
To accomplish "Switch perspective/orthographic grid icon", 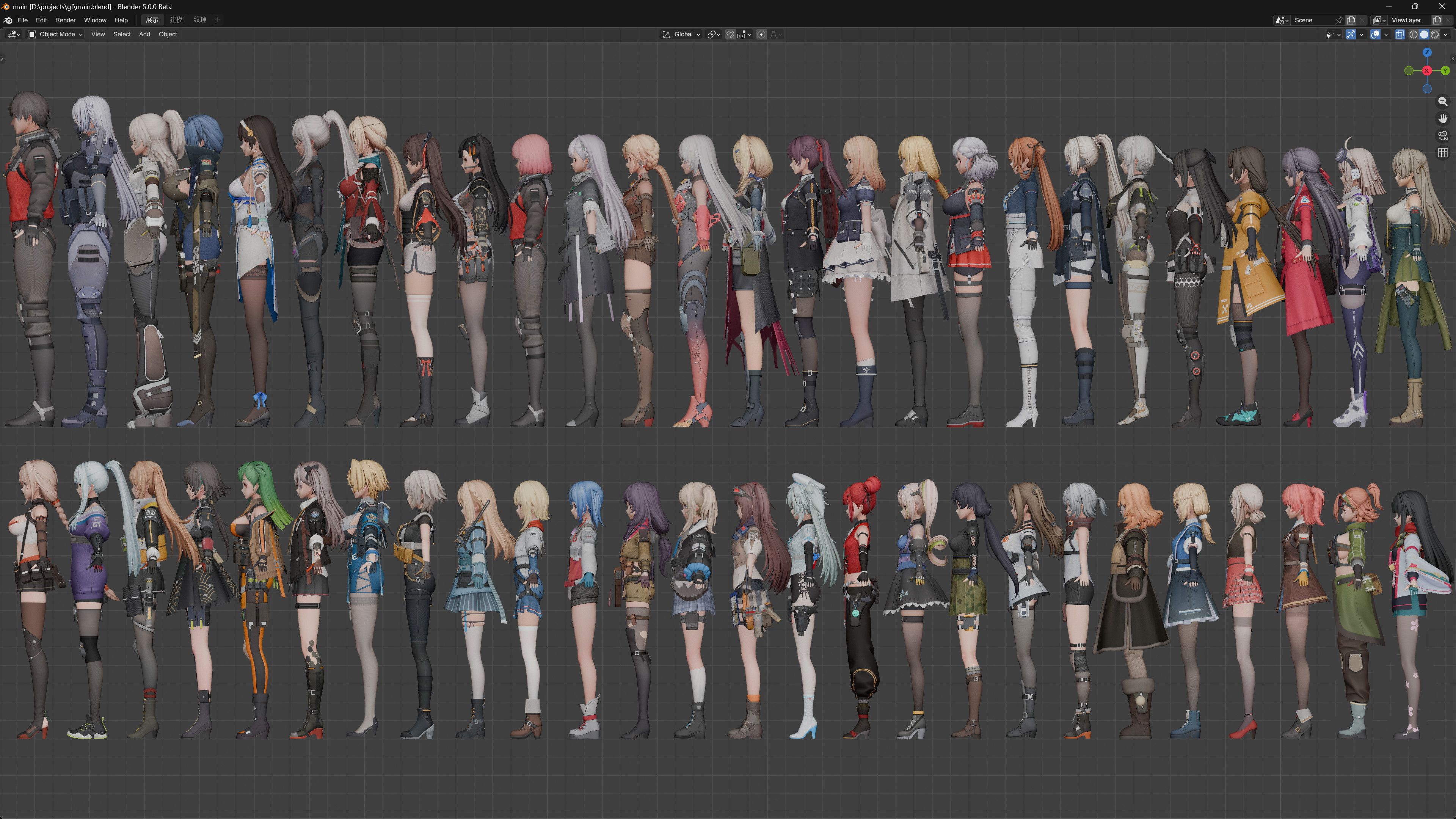I will tap(1442, 152).
